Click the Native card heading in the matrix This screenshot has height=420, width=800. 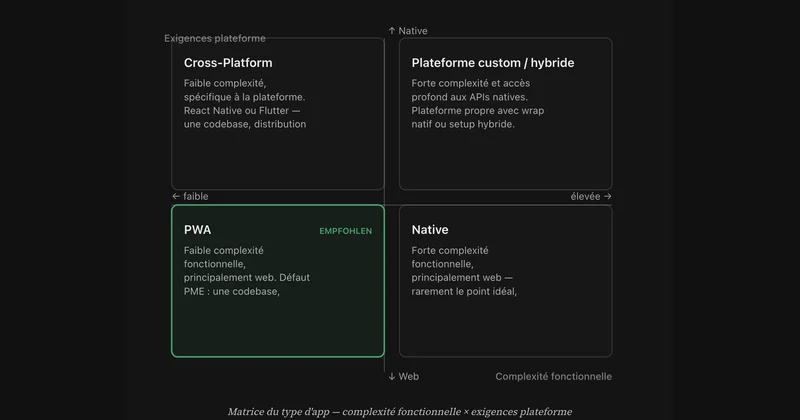pyautogui.click(x=430, y=230)
